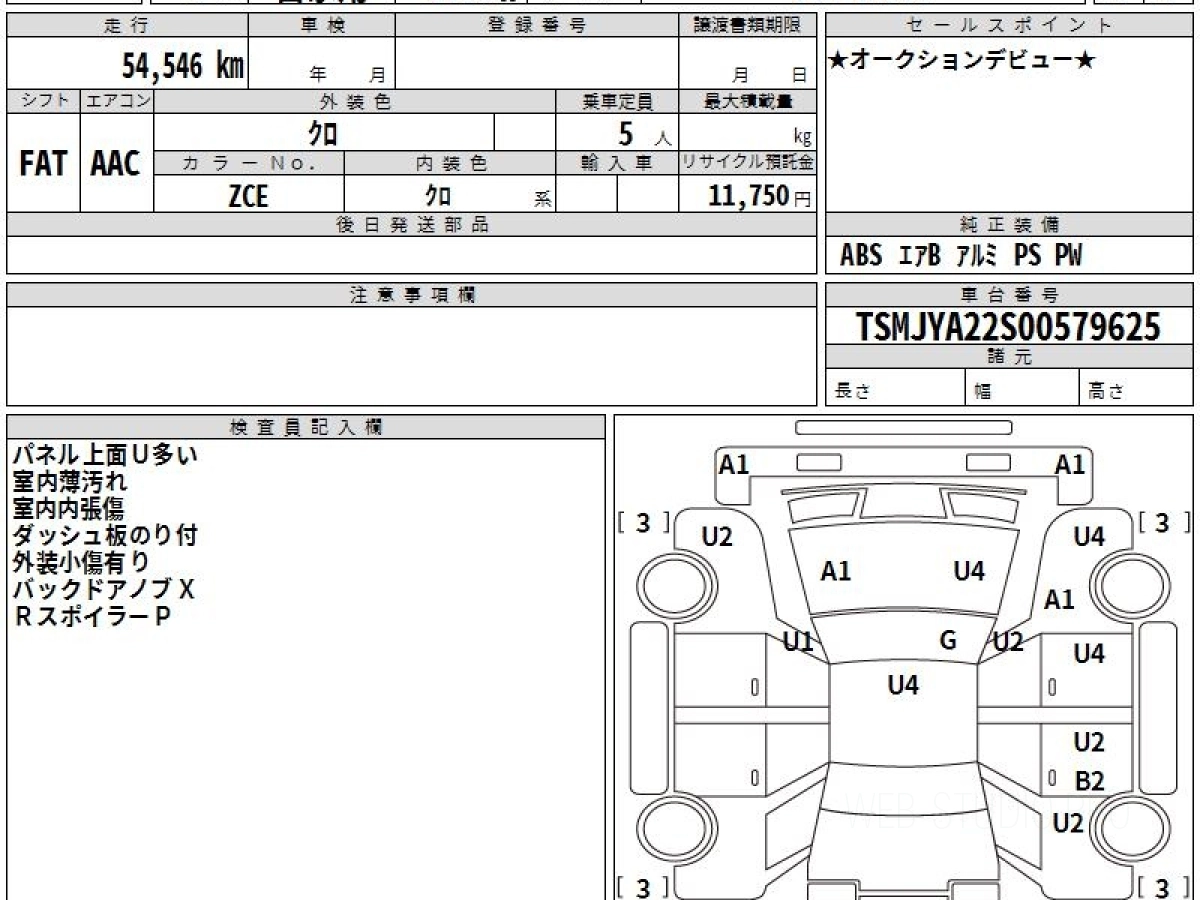Click the 純正装備 header
This screenshot has width=1200, height=900.
[1009, 225]
